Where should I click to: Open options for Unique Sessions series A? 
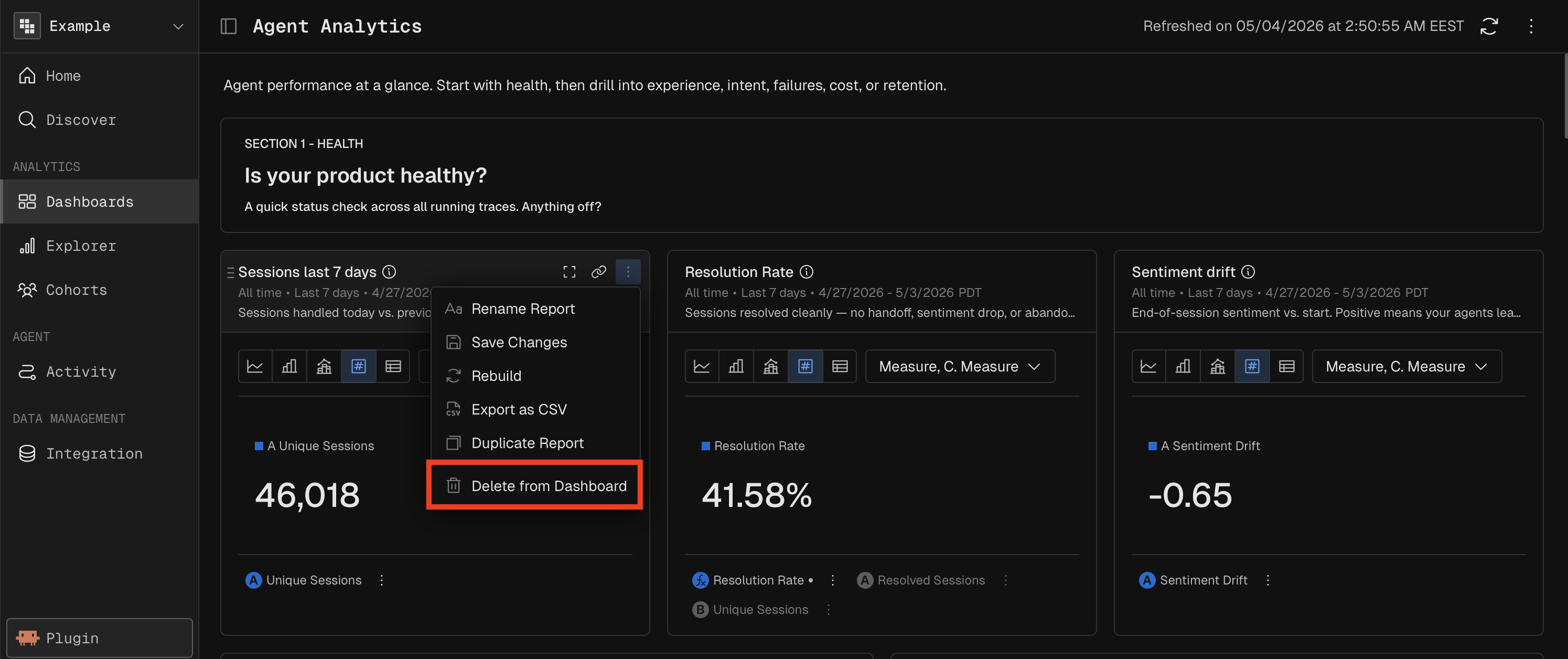pos(382,580)
